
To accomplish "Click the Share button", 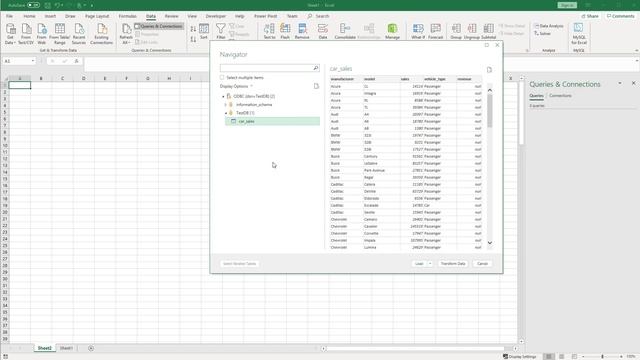I will (590, 16).
